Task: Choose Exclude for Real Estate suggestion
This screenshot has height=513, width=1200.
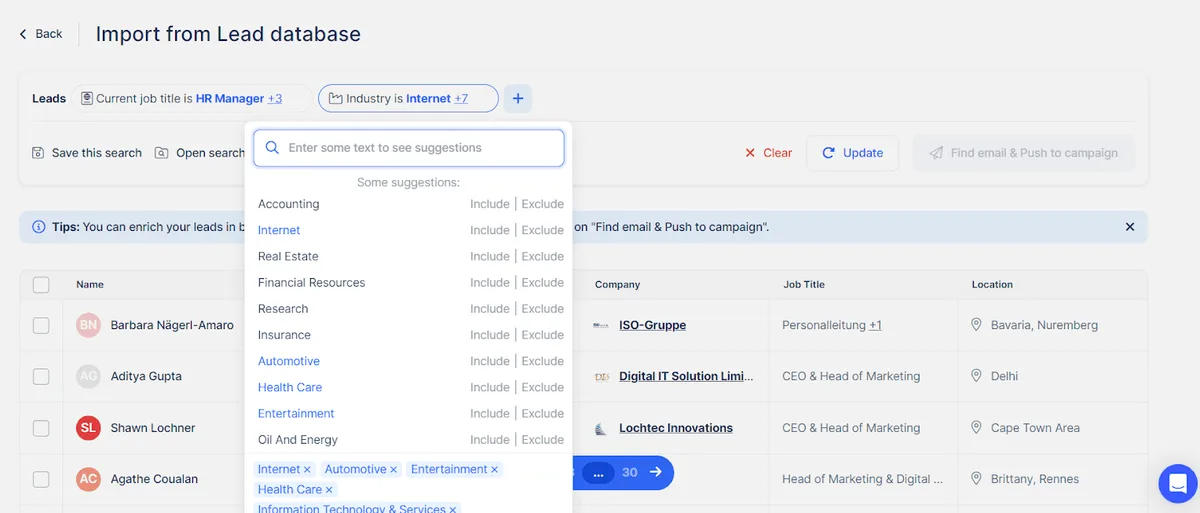Action: pos(543,256)
